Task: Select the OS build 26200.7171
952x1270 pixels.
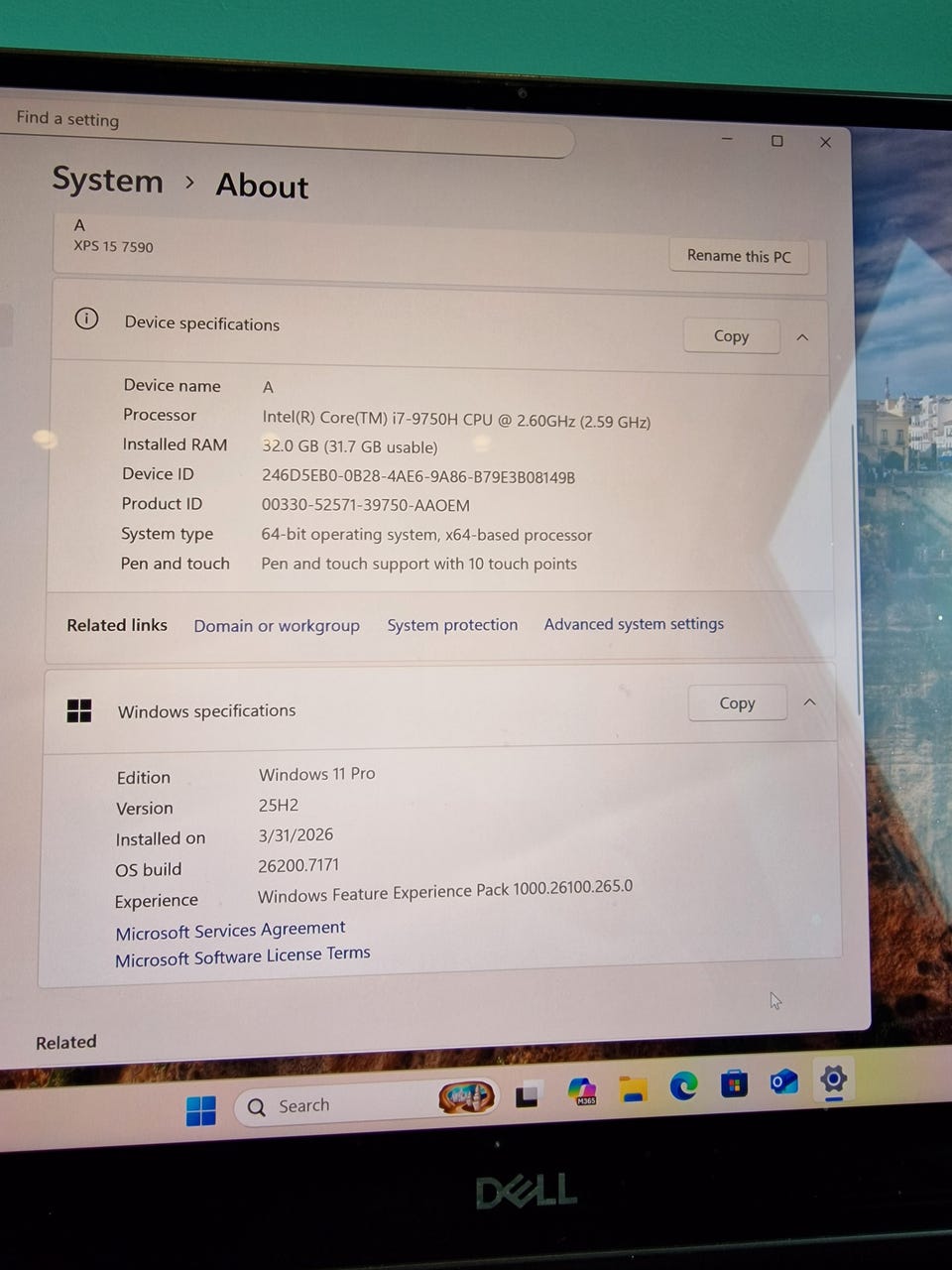Action: tap(298, 865)
